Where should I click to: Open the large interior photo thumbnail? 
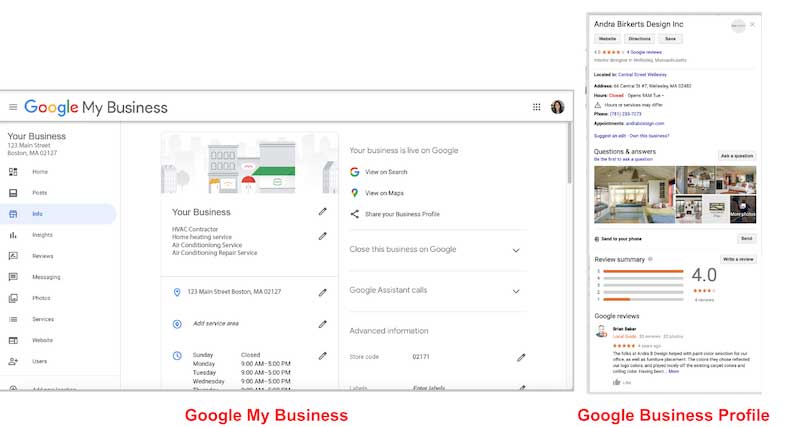tap(634, 195)
